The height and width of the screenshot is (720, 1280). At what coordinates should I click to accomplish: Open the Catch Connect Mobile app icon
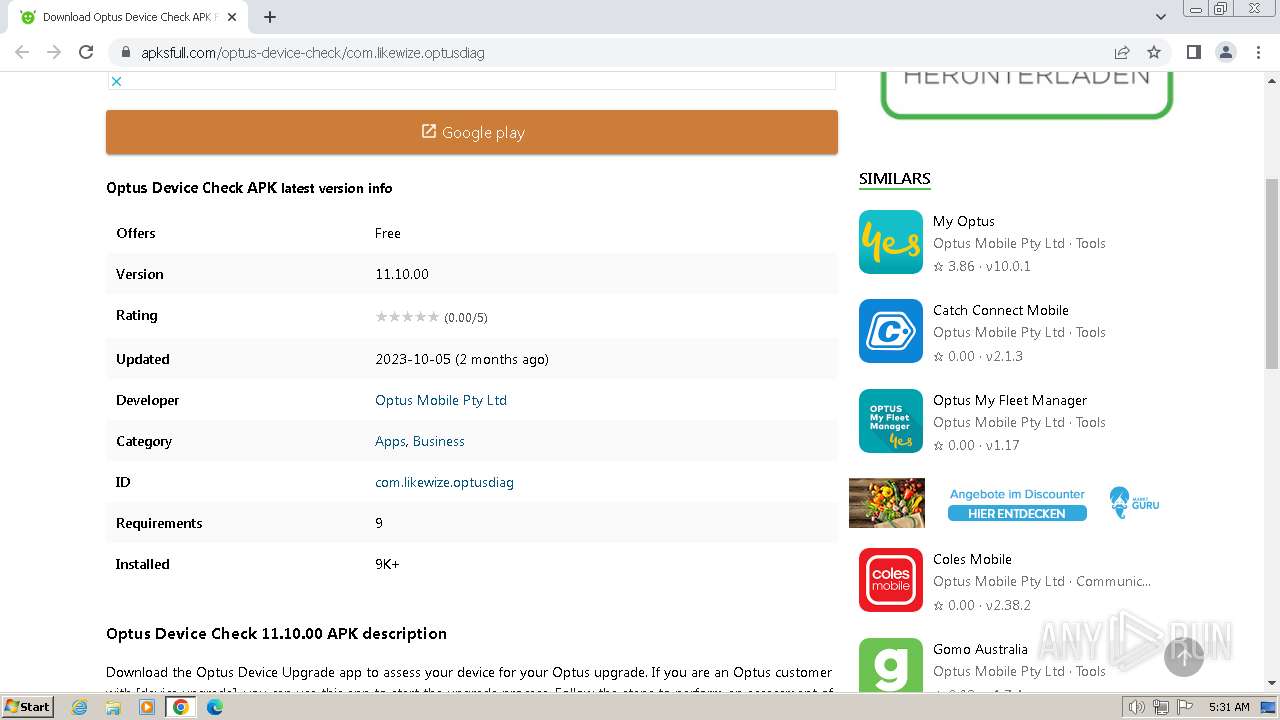pyautogui.click(x=890, y=331)
